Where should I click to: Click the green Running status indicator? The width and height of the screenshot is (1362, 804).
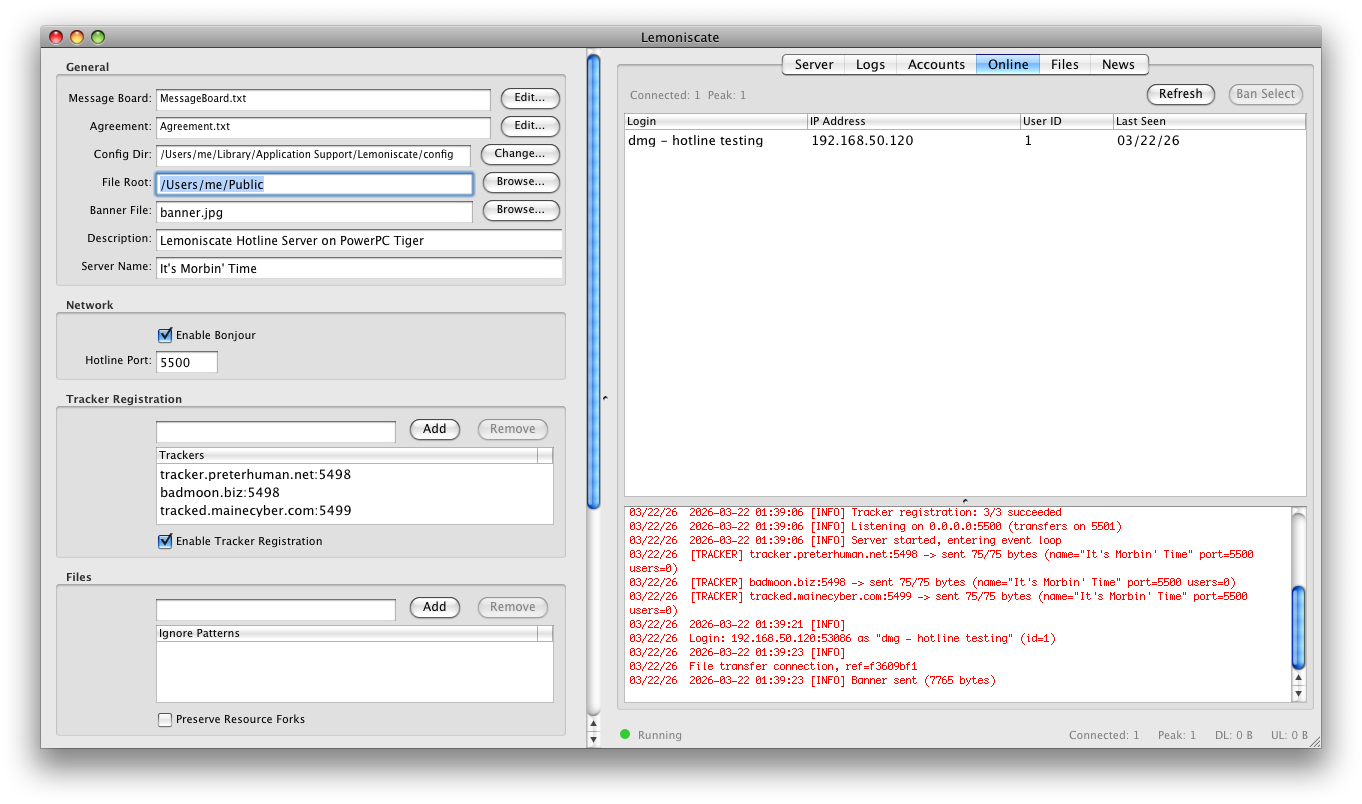625,735
